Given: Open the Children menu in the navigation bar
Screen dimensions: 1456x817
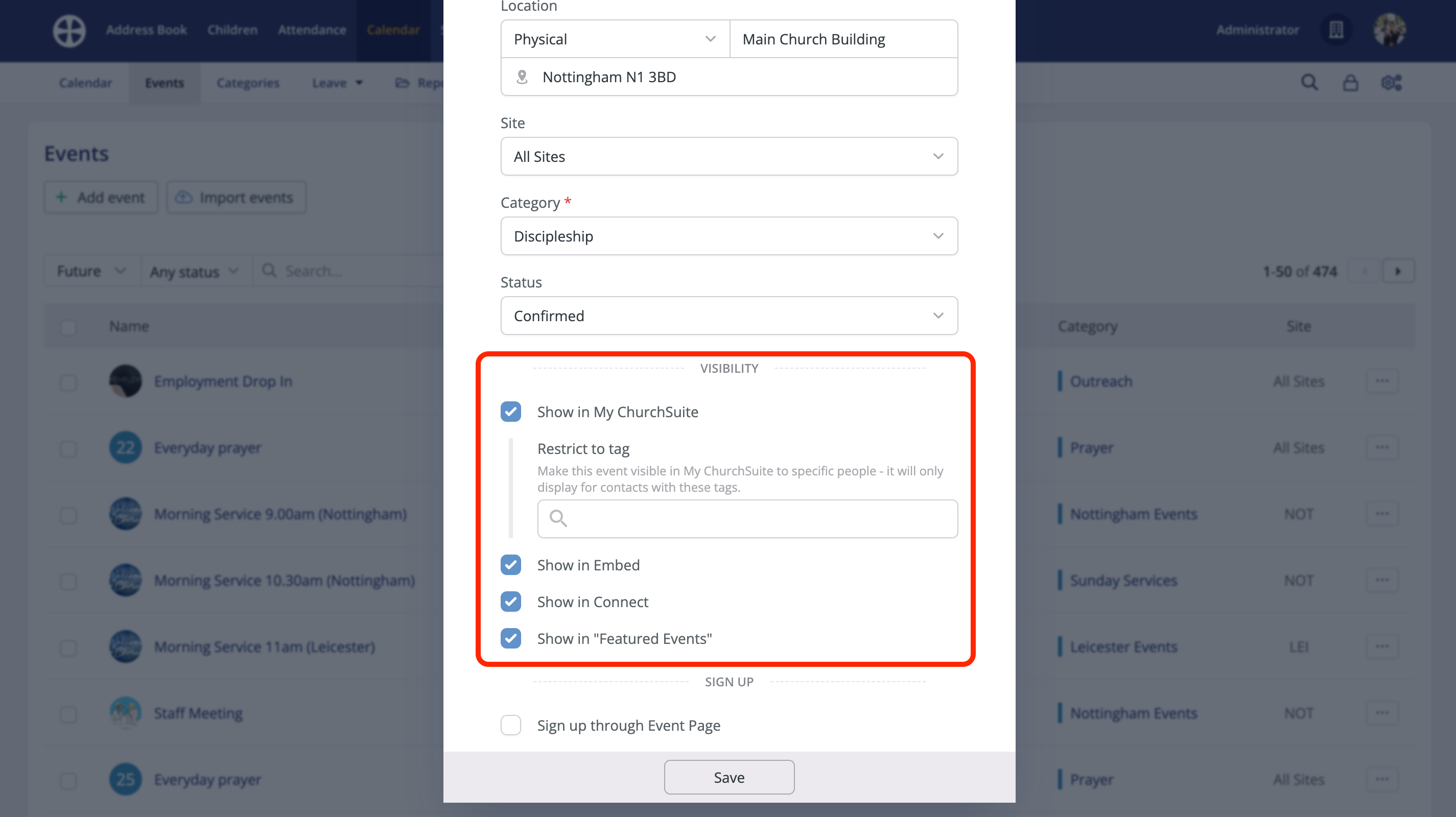Looking at the screenshot, I should [x=232, y=30].
